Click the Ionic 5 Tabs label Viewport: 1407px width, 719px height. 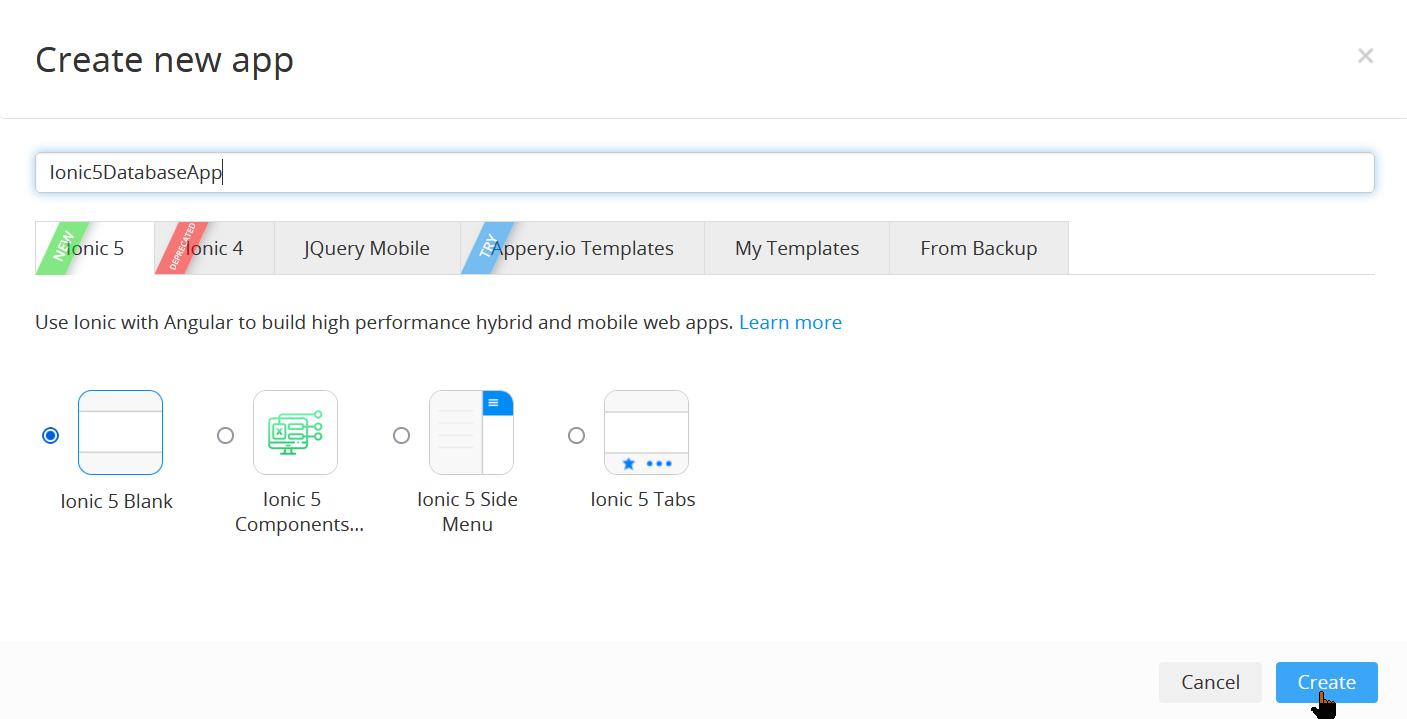[643, 499]
